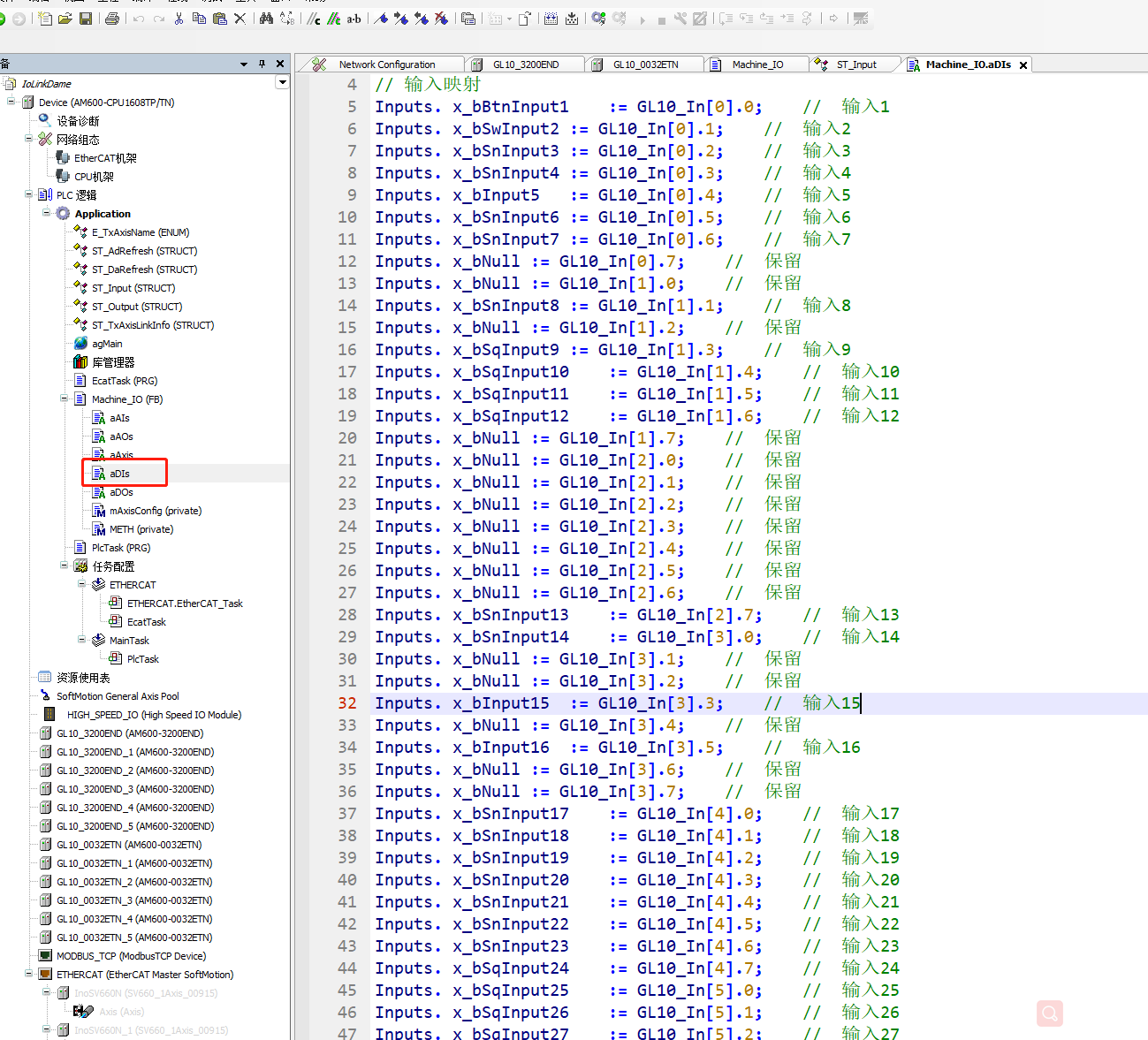Image resolution: width=1148 pixels, height=1040 pixels.
Task: Switch to Machine_IO tab
Action: point(757,65)
